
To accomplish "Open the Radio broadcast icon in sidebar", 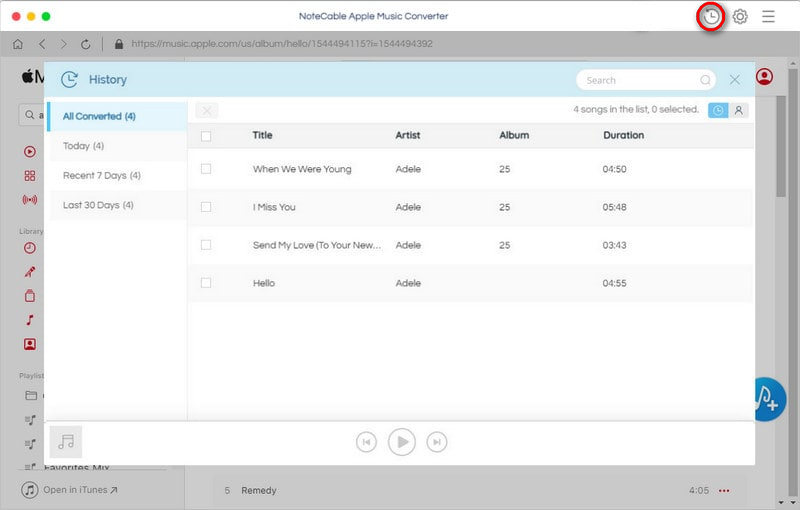I will (30, 200).
